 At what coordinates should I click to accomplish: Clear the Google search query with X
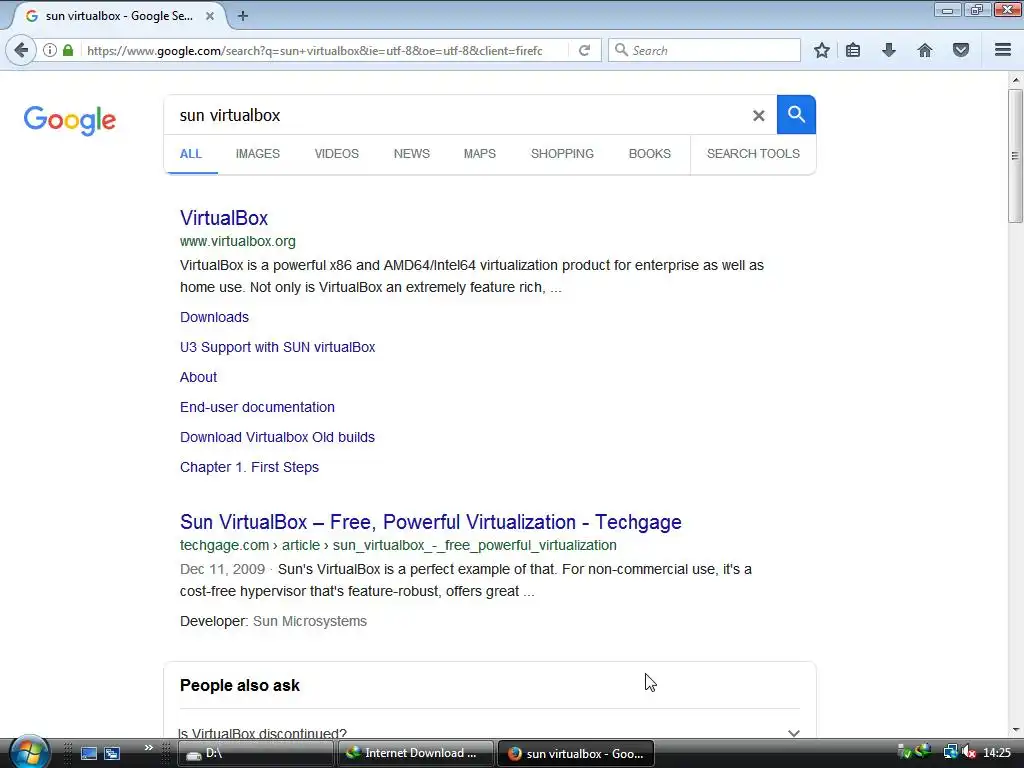click(x=758, y=116)
